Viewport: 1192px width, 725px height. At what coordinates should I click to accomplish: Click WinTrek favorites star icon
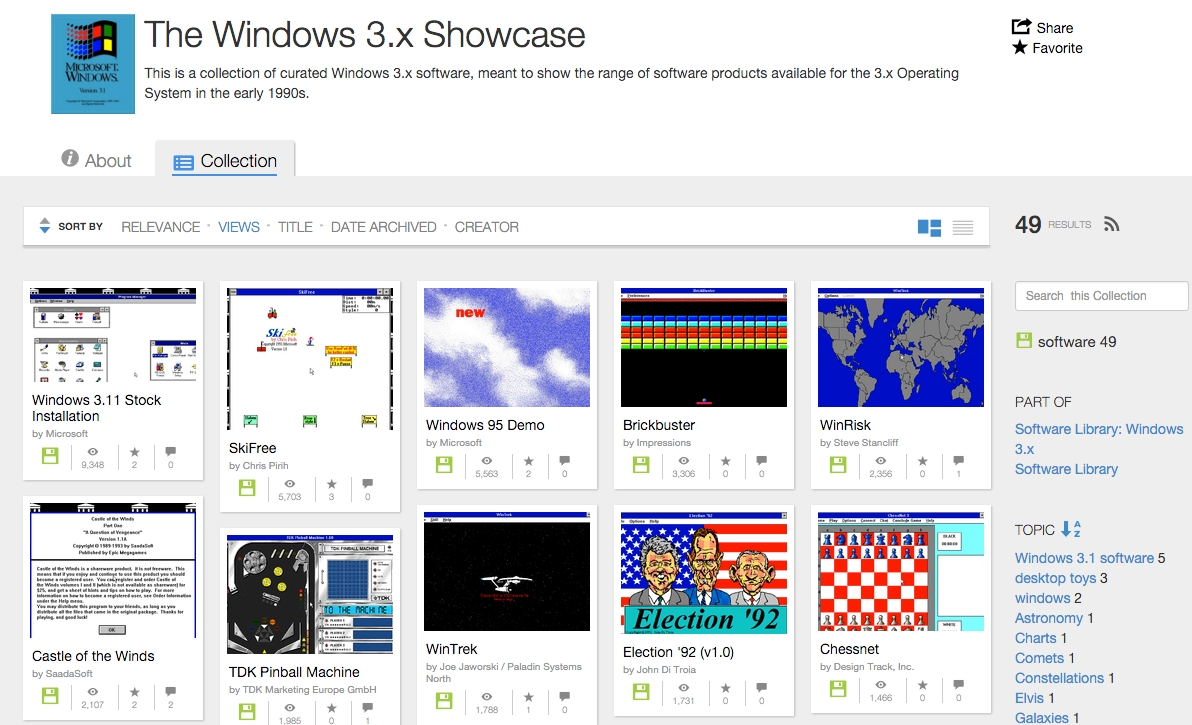[x=528, y=697]
